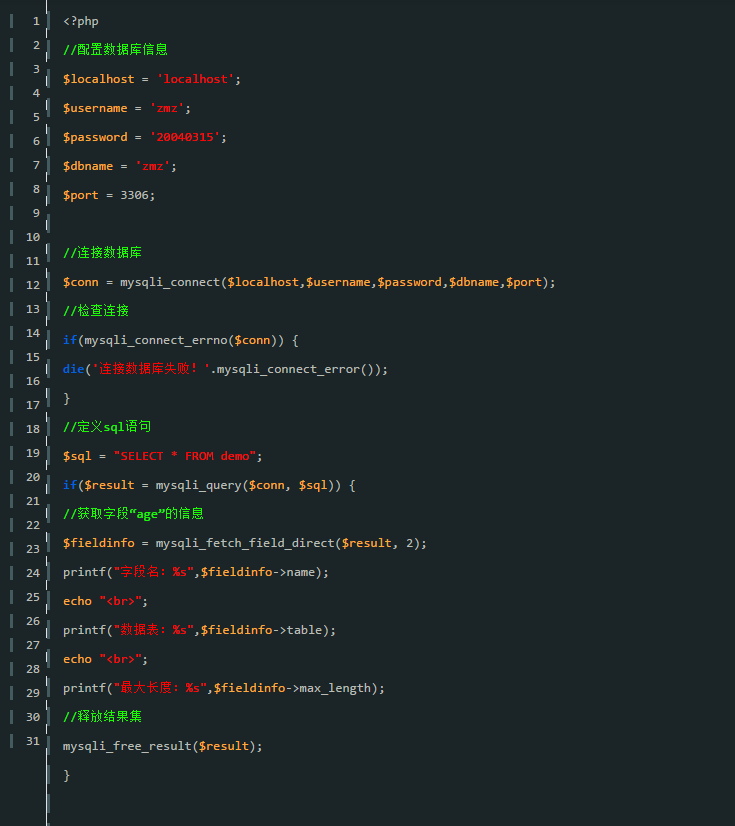Click line number 1 in gutter
735x826 pixels.
click(36, 21)
